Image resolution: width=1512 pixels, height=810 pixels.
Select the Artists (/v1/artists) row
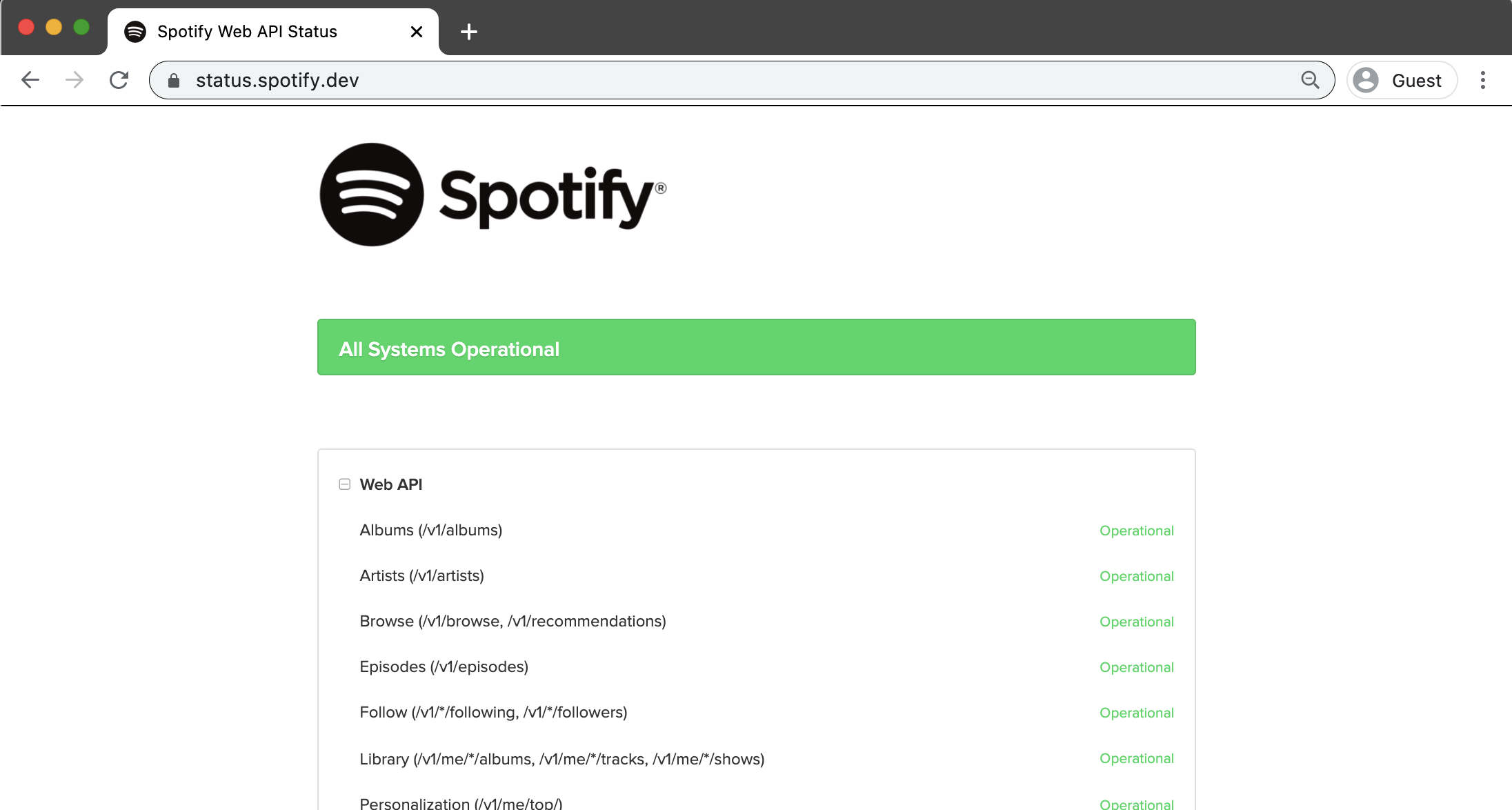[x=421, y=575]
